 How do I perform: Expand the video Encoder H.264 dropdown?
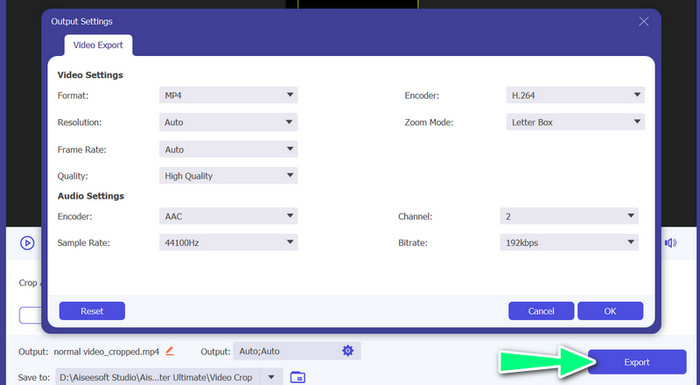pyautogui.click(x=575, y=95)
